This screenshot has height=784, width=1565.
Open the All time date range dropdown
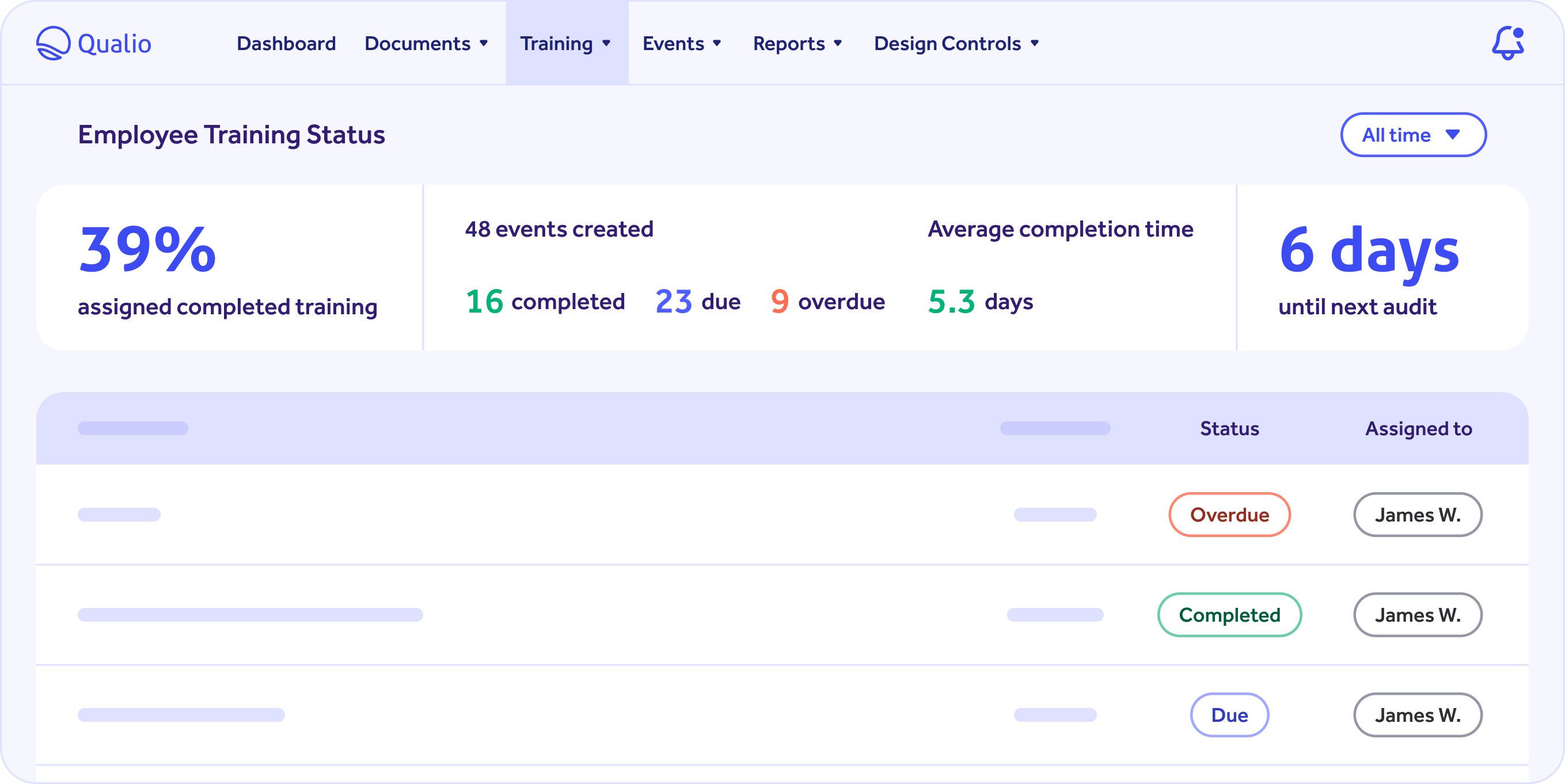[1412, 134]
